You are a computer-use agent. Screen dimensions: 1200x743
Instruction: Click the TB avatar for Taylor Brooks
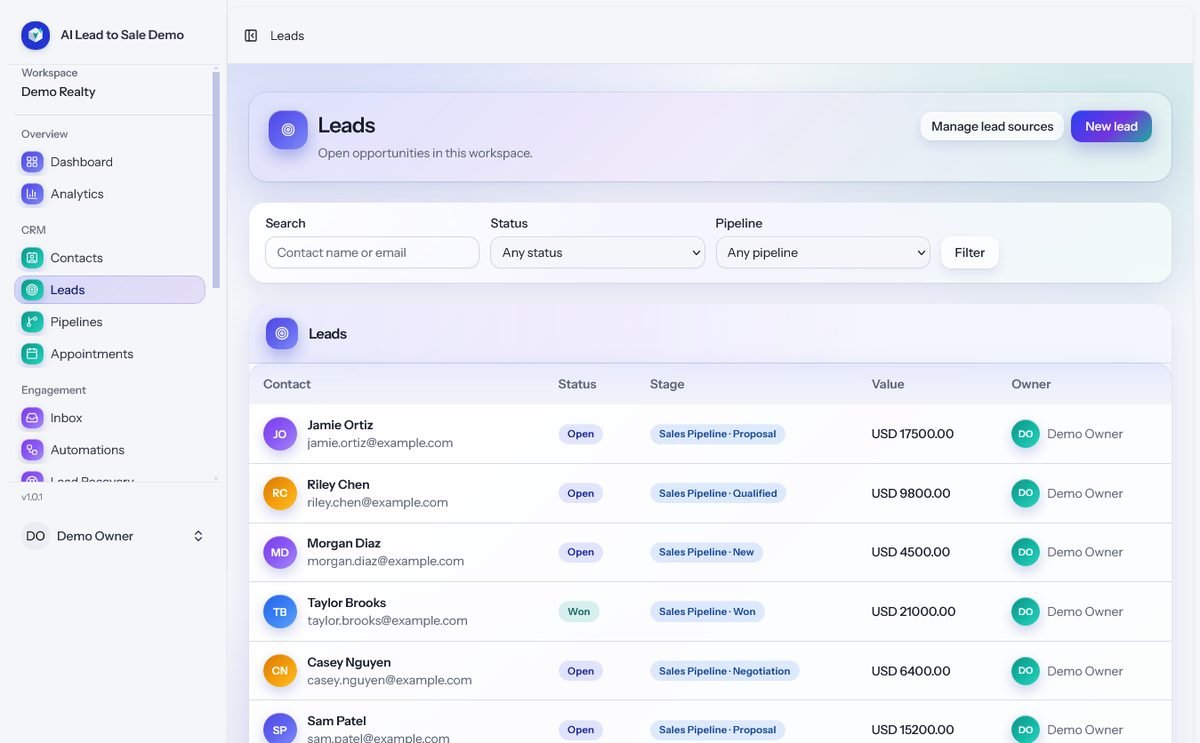(x=280, y=612)
